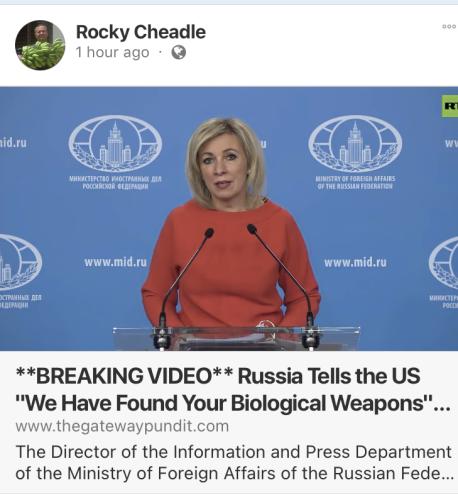This screenshot has width=458, height=500.
Task: Click the Rocky Cheadle name link
Action: pyautogui.click(x=141, y=32)
